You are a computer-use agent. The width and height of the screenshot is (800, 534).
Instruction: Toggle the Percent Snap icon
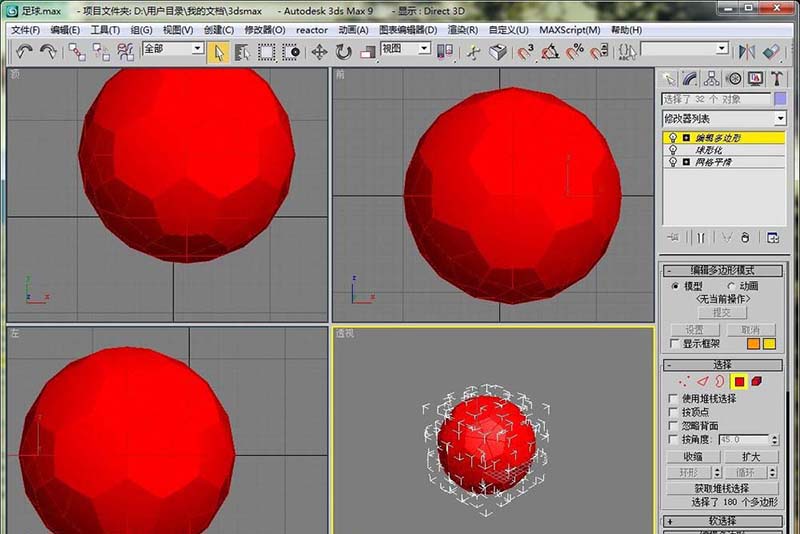[574, 52]
